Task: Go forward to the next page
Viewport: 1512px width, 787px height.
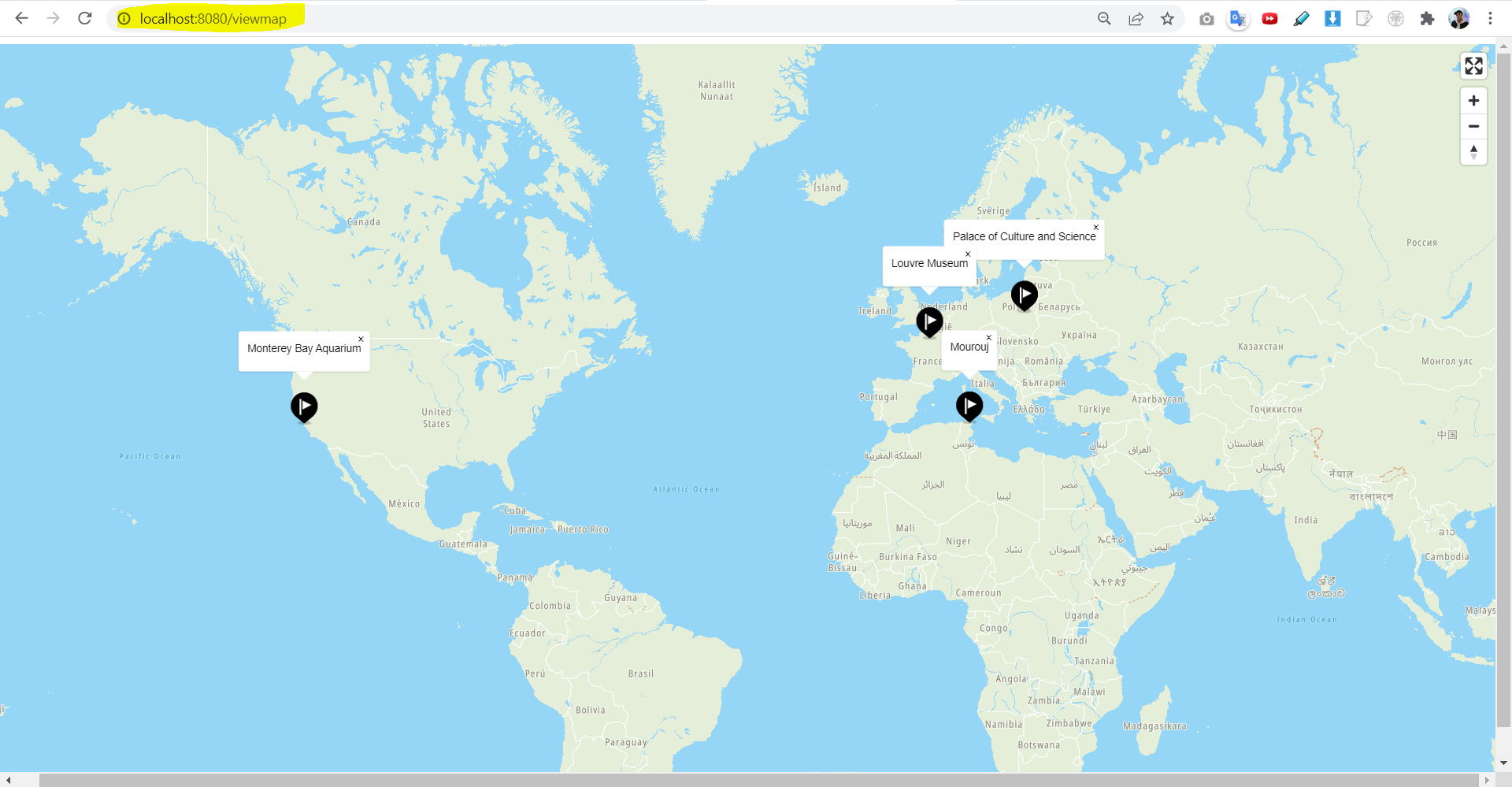Action: (x=53, y=18)
